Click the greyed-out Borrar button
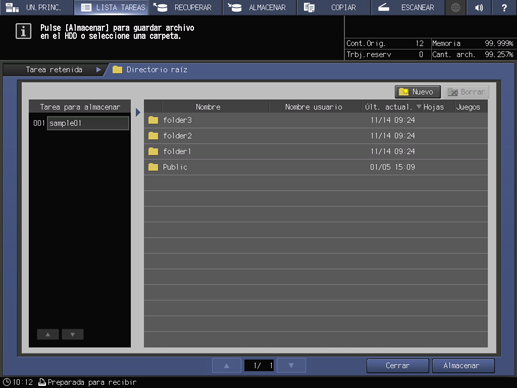 click(466, 92)
